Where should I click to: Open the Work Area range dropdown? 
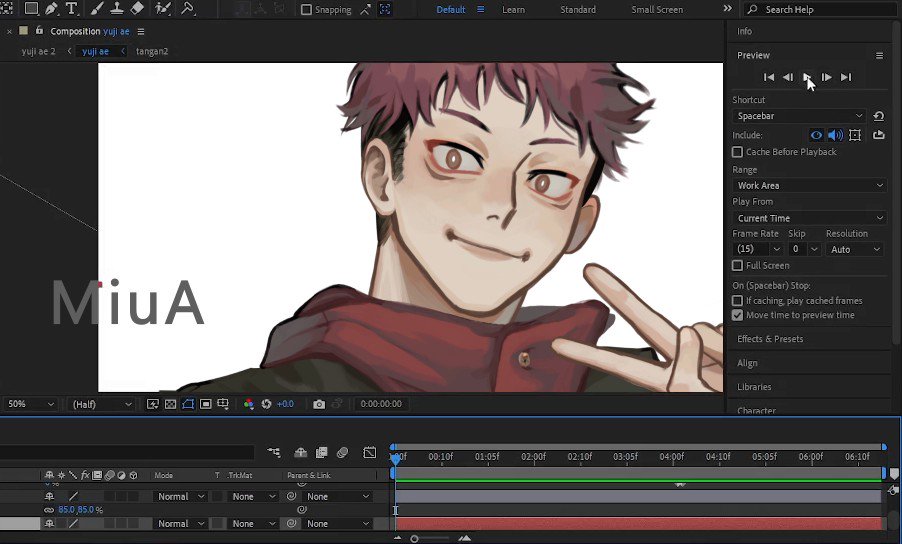pyautogui.click(x=809, y=185)
